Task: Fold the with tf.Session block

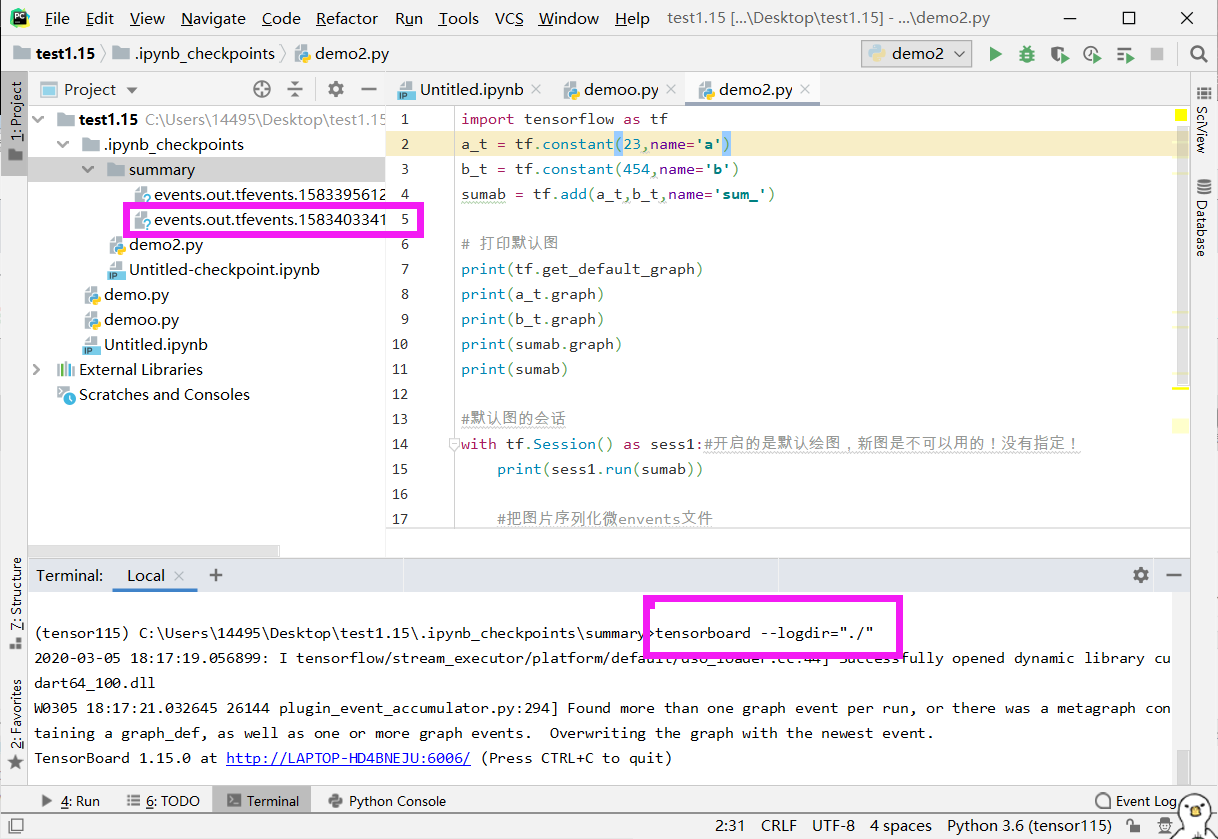Action: pos(453,444)
